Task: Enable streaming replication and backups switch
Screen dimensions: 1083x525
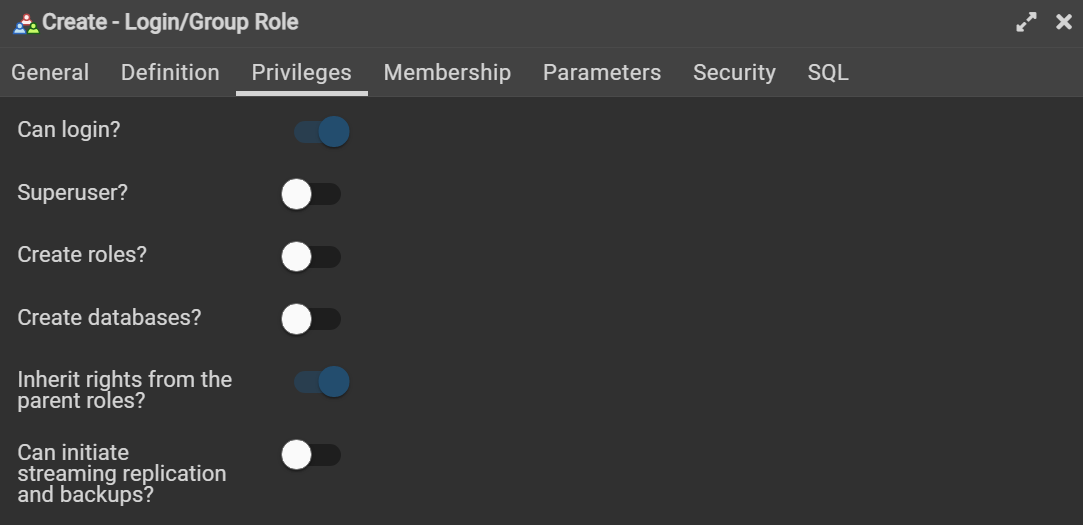Action: pyautogui.click(x=310, y=455)
